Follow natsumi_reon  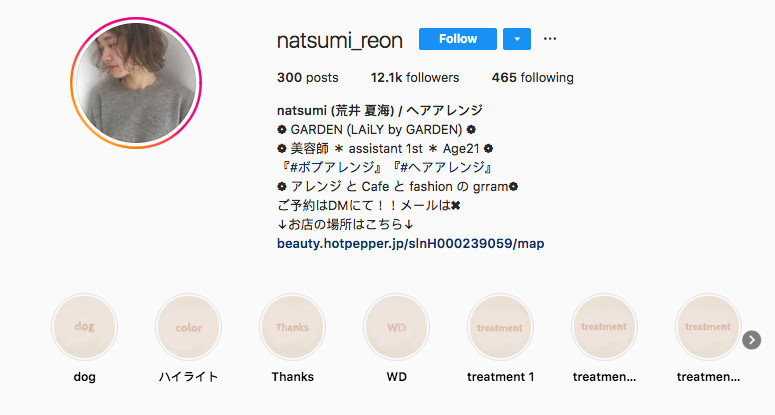(458, 39)
